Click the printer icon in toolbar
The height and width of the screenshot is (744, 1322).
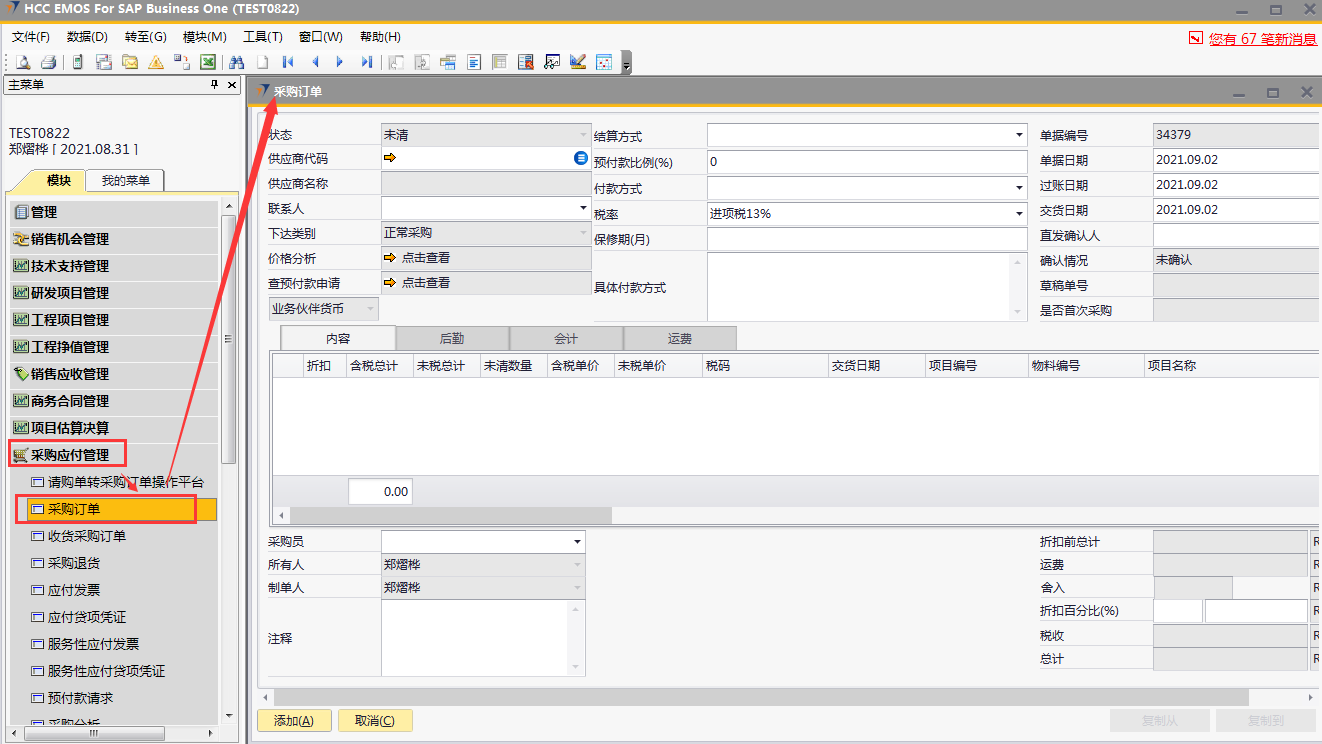48,62
